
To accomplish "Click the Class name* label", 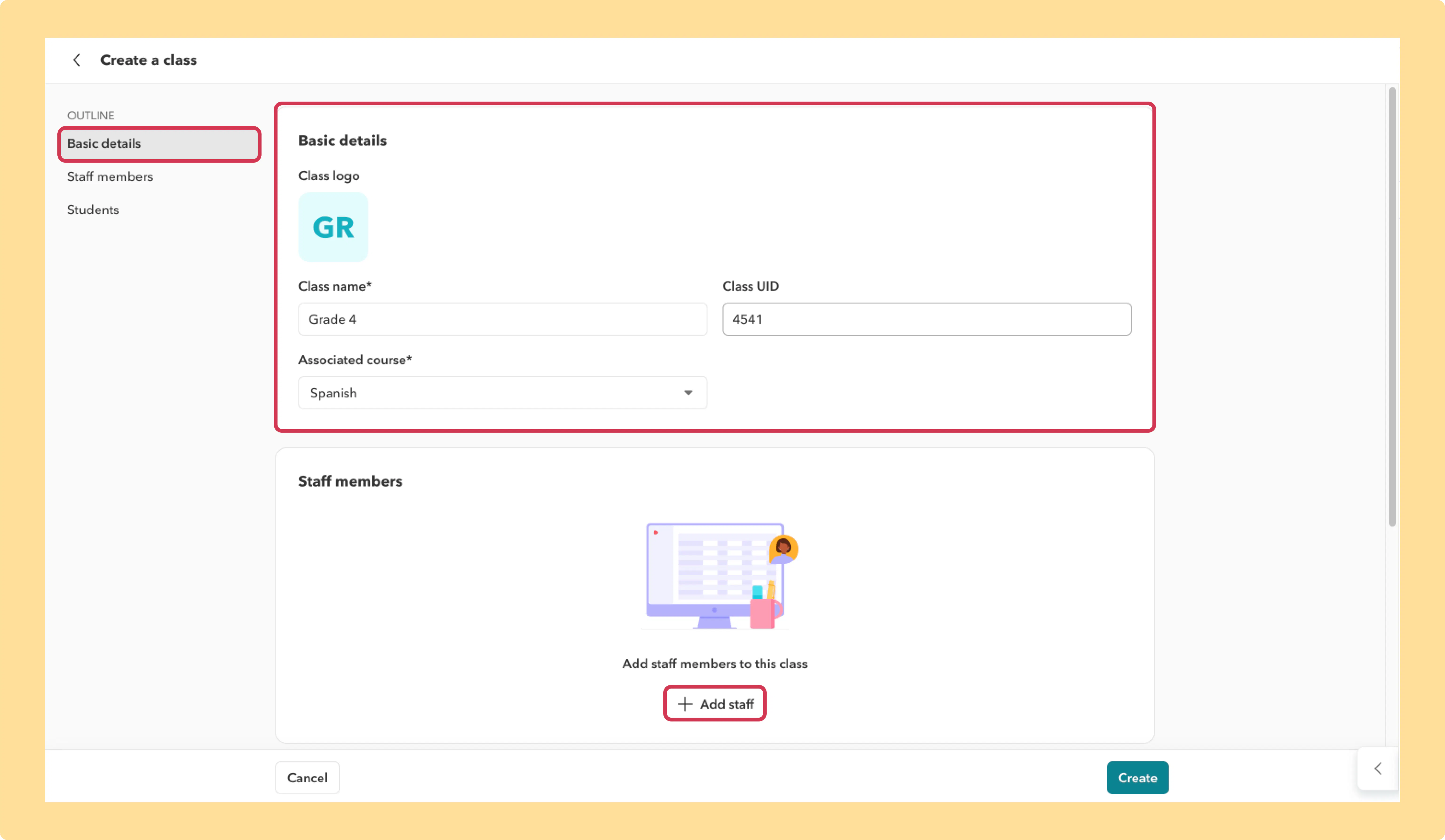I will pos(335,286).
